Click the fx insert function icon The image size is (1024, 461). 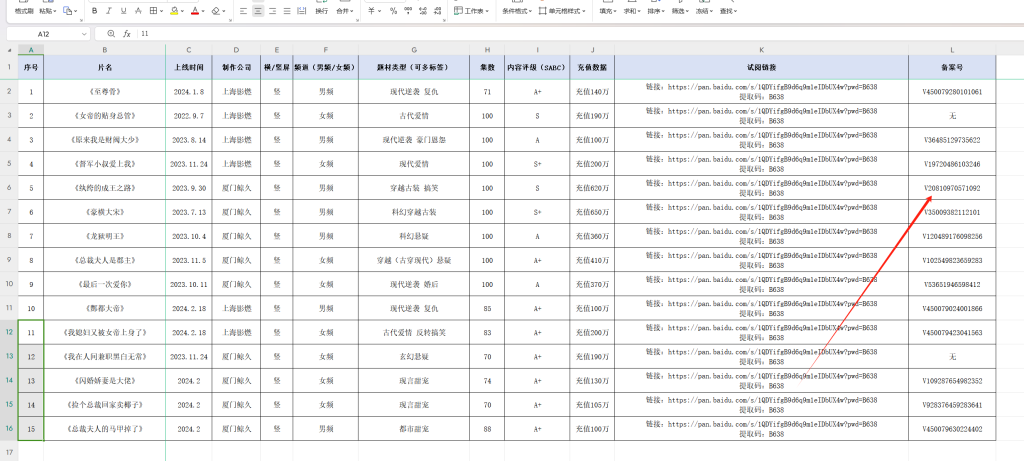click(126, 33)
